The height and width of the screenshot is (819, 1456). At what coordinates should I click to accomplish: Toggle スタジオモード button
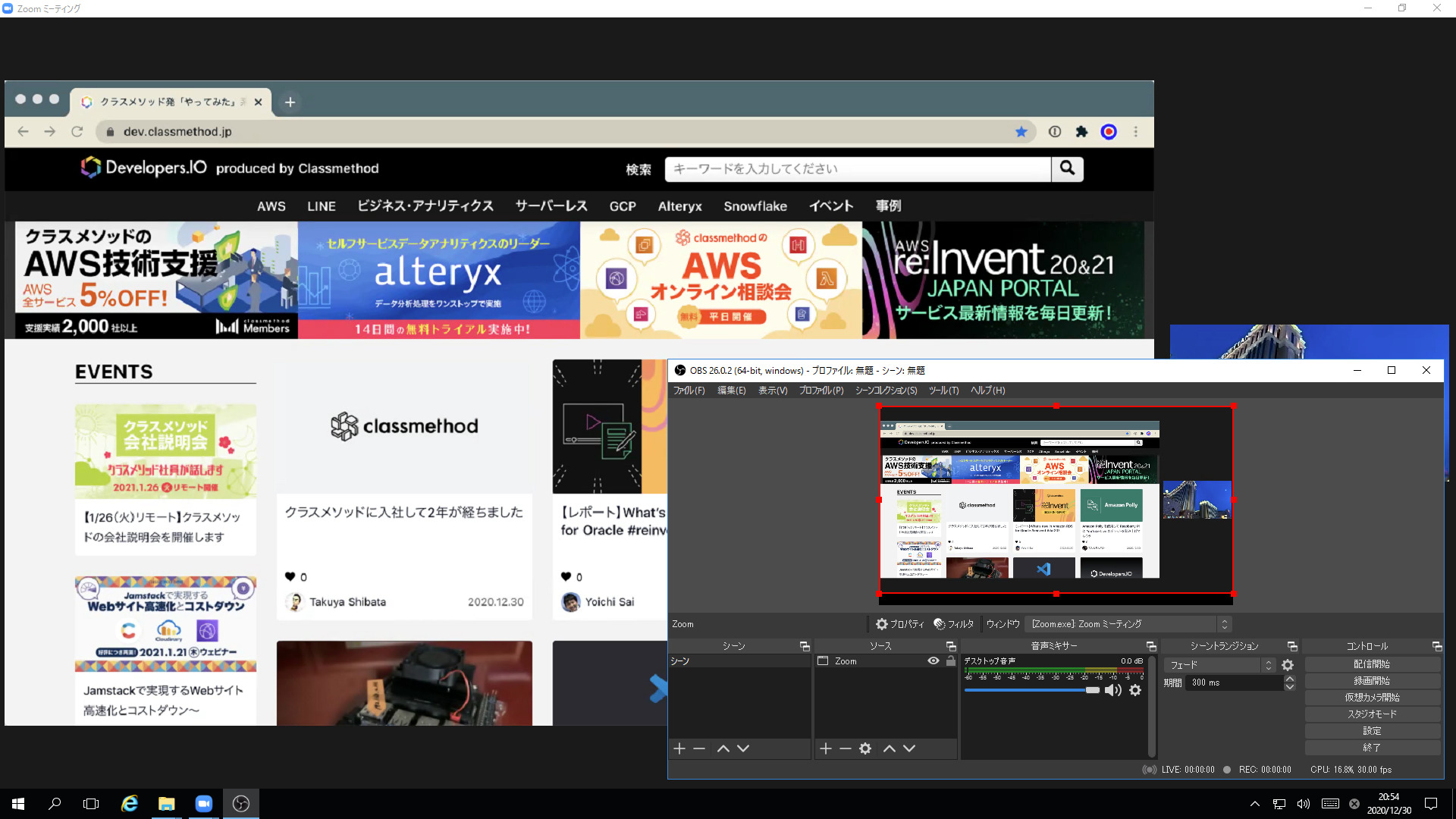(x=1373, y=714)
